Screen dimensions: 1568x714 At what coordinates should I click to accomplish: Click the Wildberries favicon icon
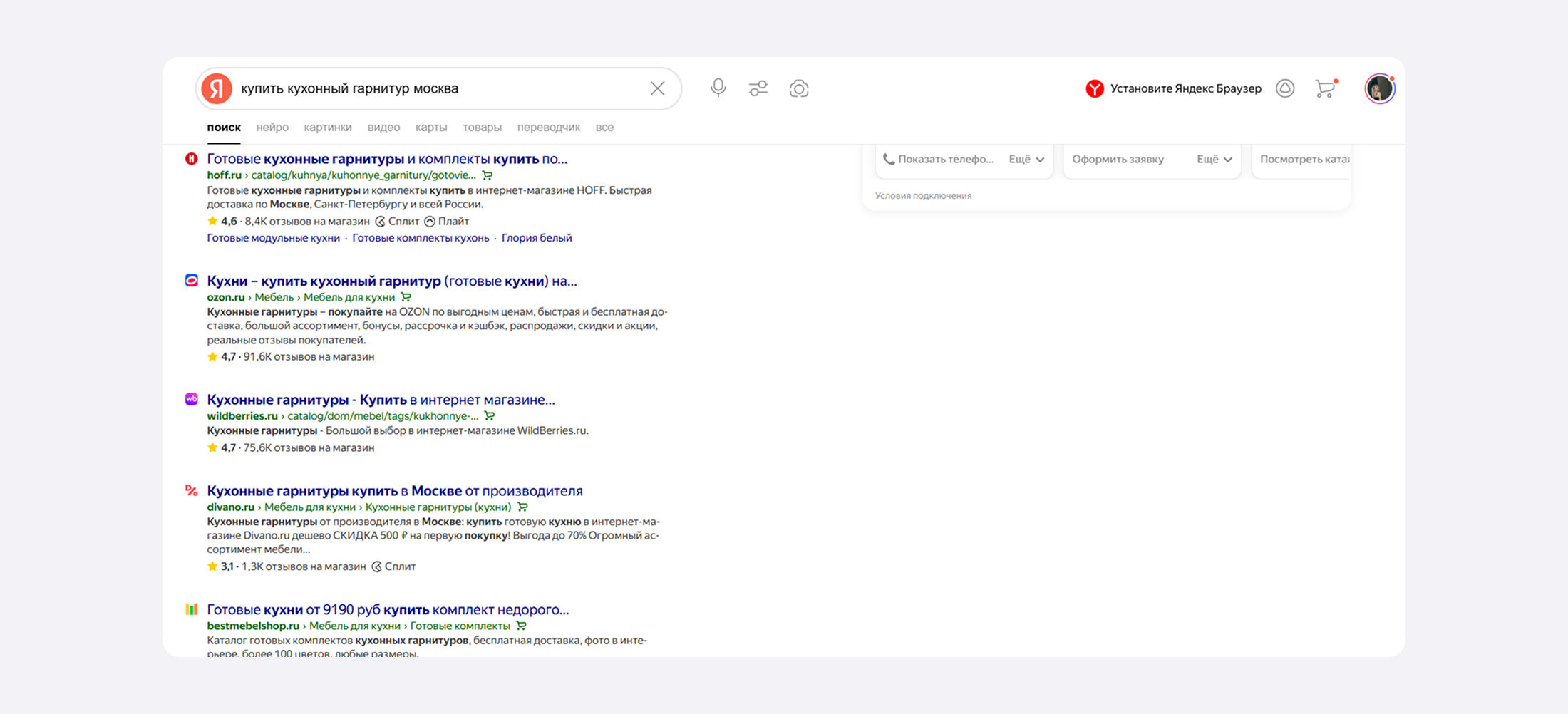click(x=192, y=399)
